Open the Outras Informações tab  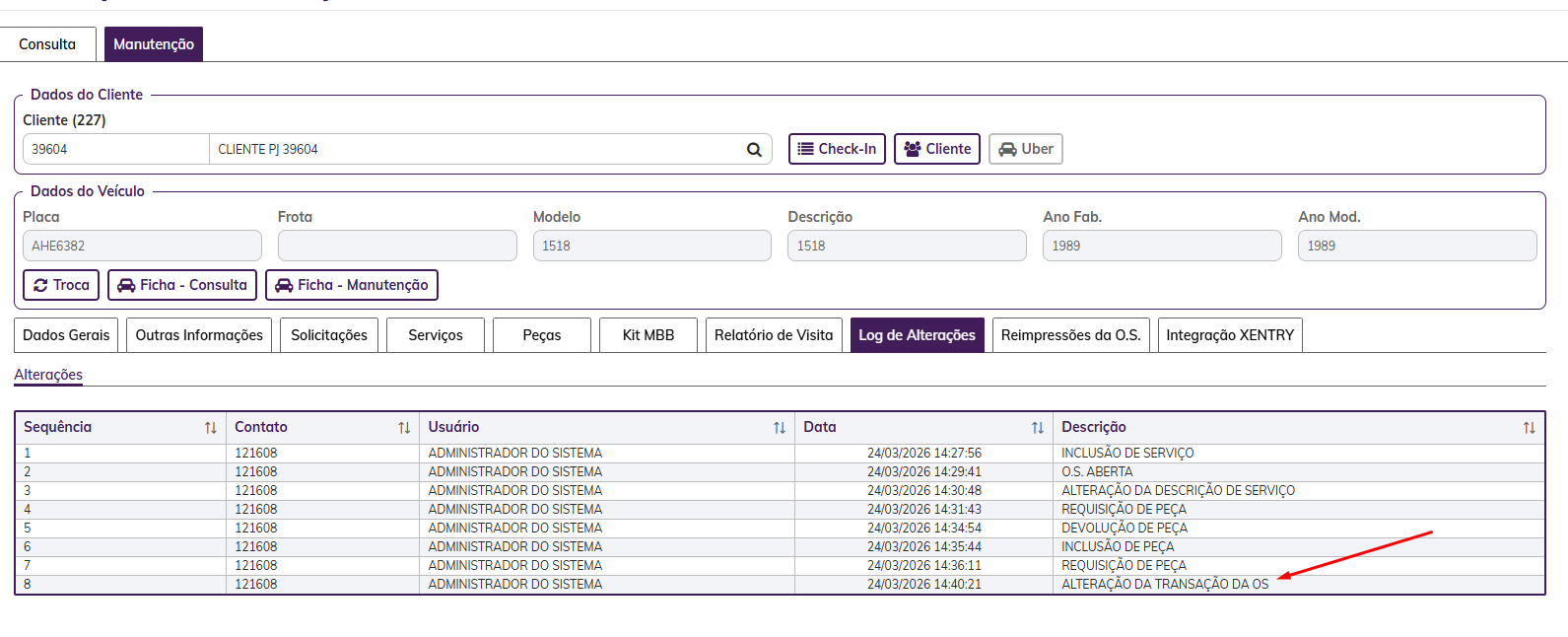click(x=199, y=335)
